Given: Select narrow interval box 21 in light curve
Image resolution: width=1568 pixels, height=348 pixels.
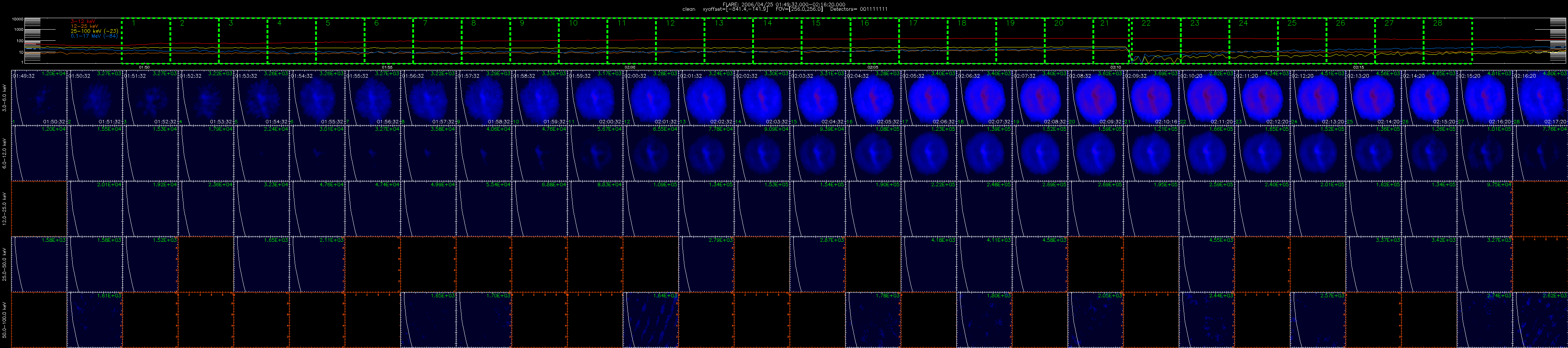Looking at the screenshot, I should 1111,41.
